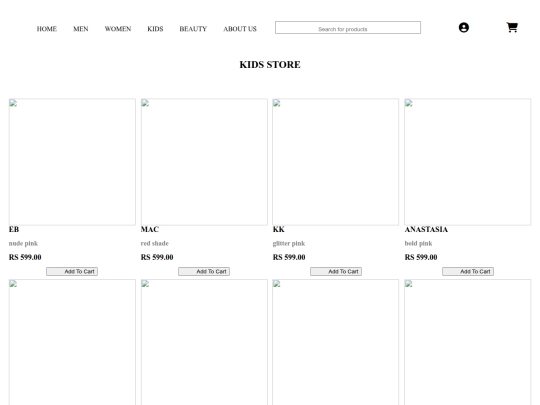This screenshot has width=540, height=405.
Task: Open the MEN category
Action: (x=81, y=29)
